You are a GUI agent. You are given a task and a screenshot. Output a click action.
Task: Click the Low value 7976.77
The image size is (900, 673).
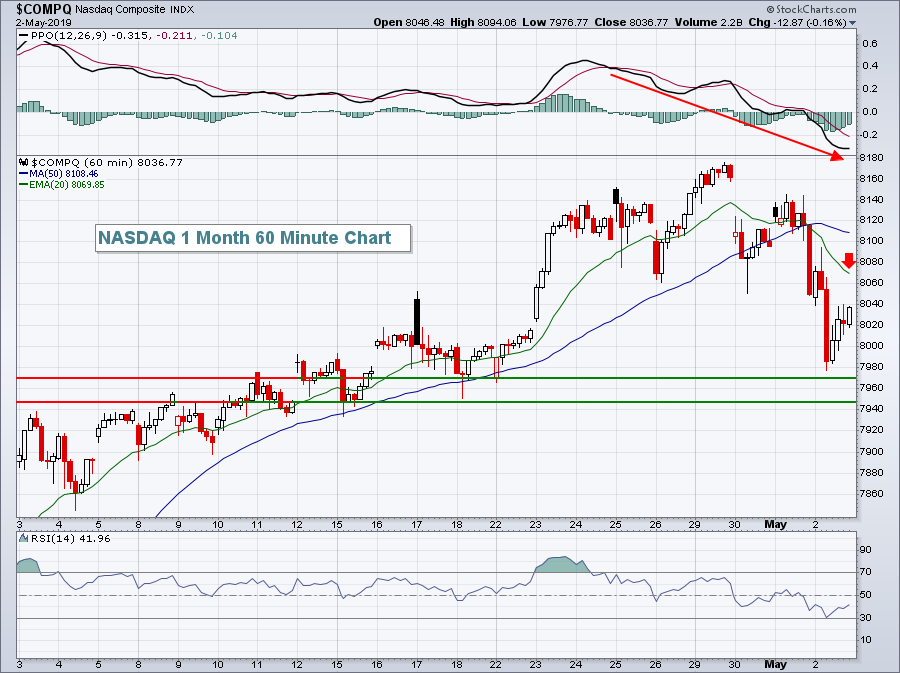pos(568,22)
